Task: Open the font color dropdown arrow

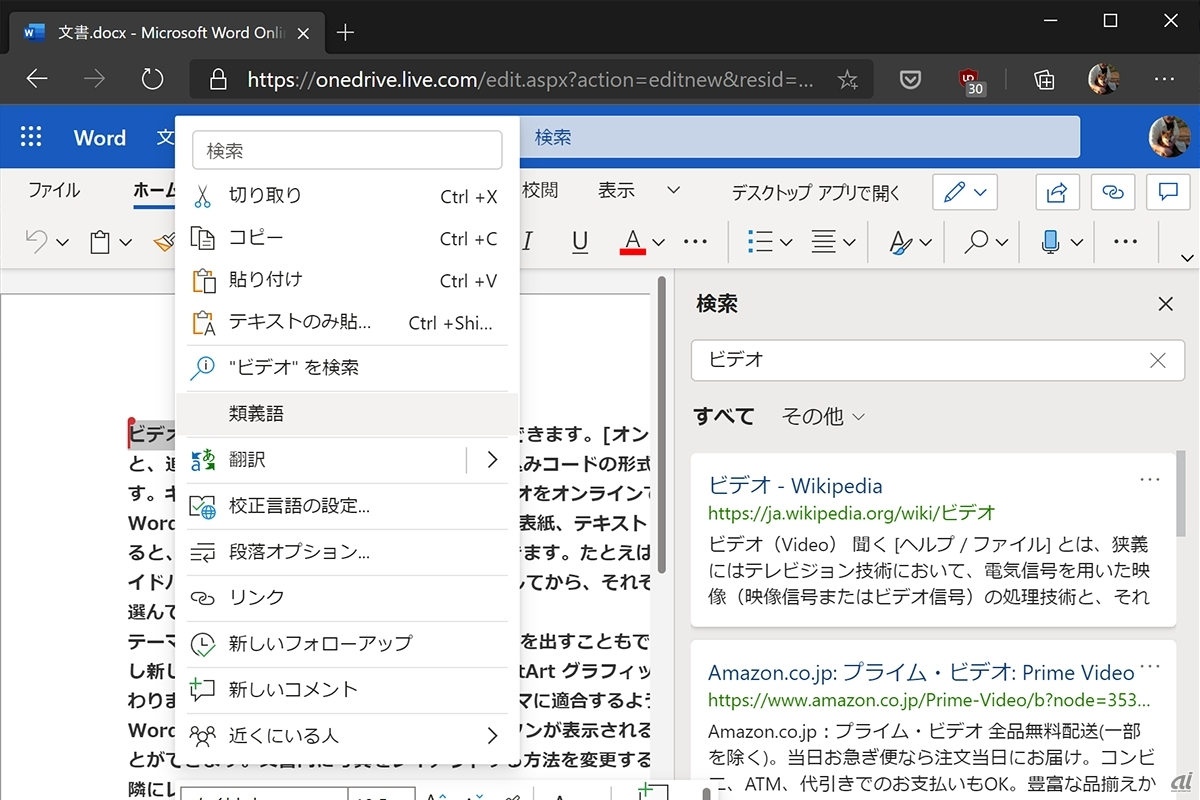Action: click(658, 242)
